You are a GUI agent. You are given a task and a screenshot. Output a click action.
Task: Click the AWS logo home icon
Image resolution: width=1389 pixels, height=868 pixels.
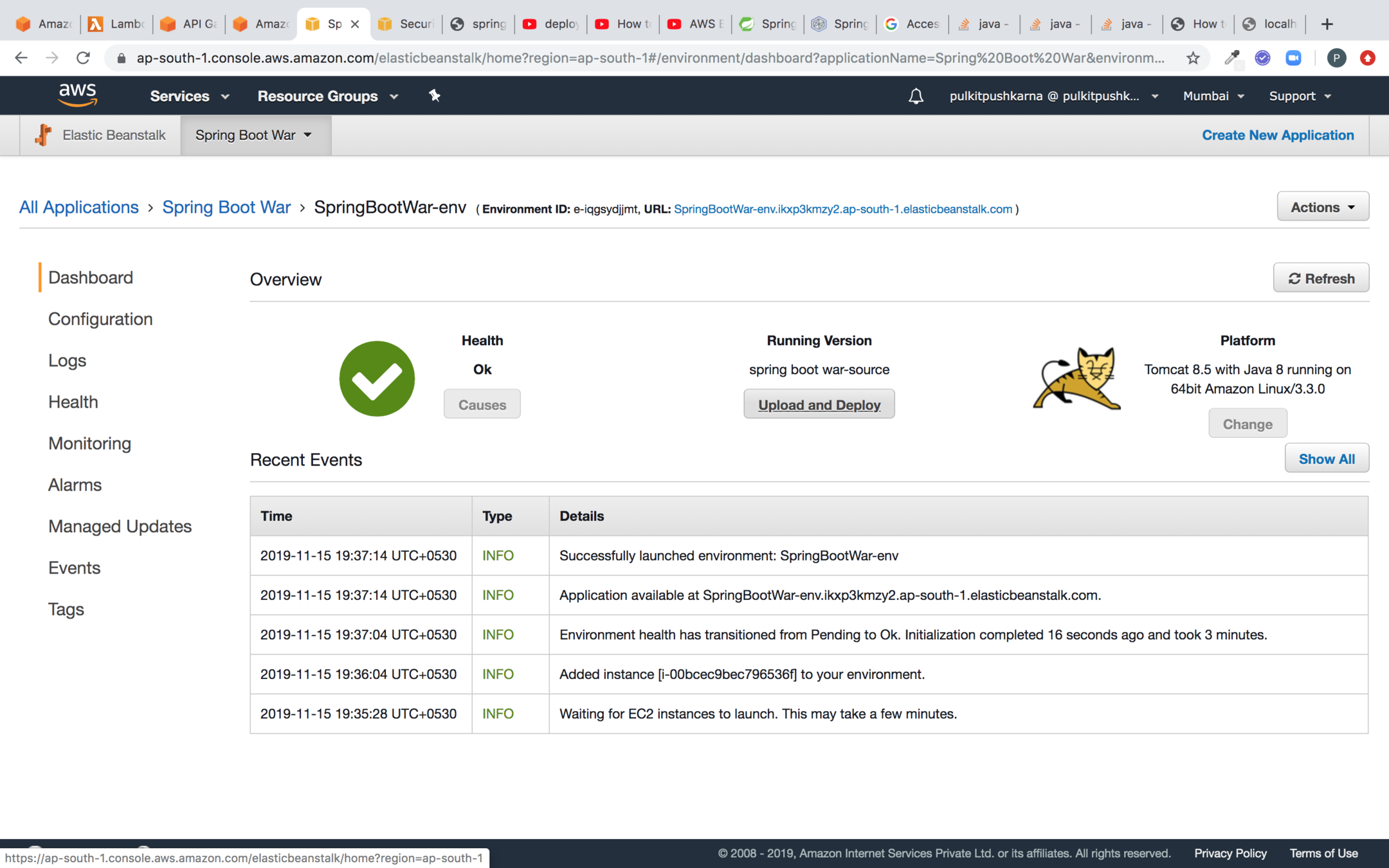click(78, 95)
